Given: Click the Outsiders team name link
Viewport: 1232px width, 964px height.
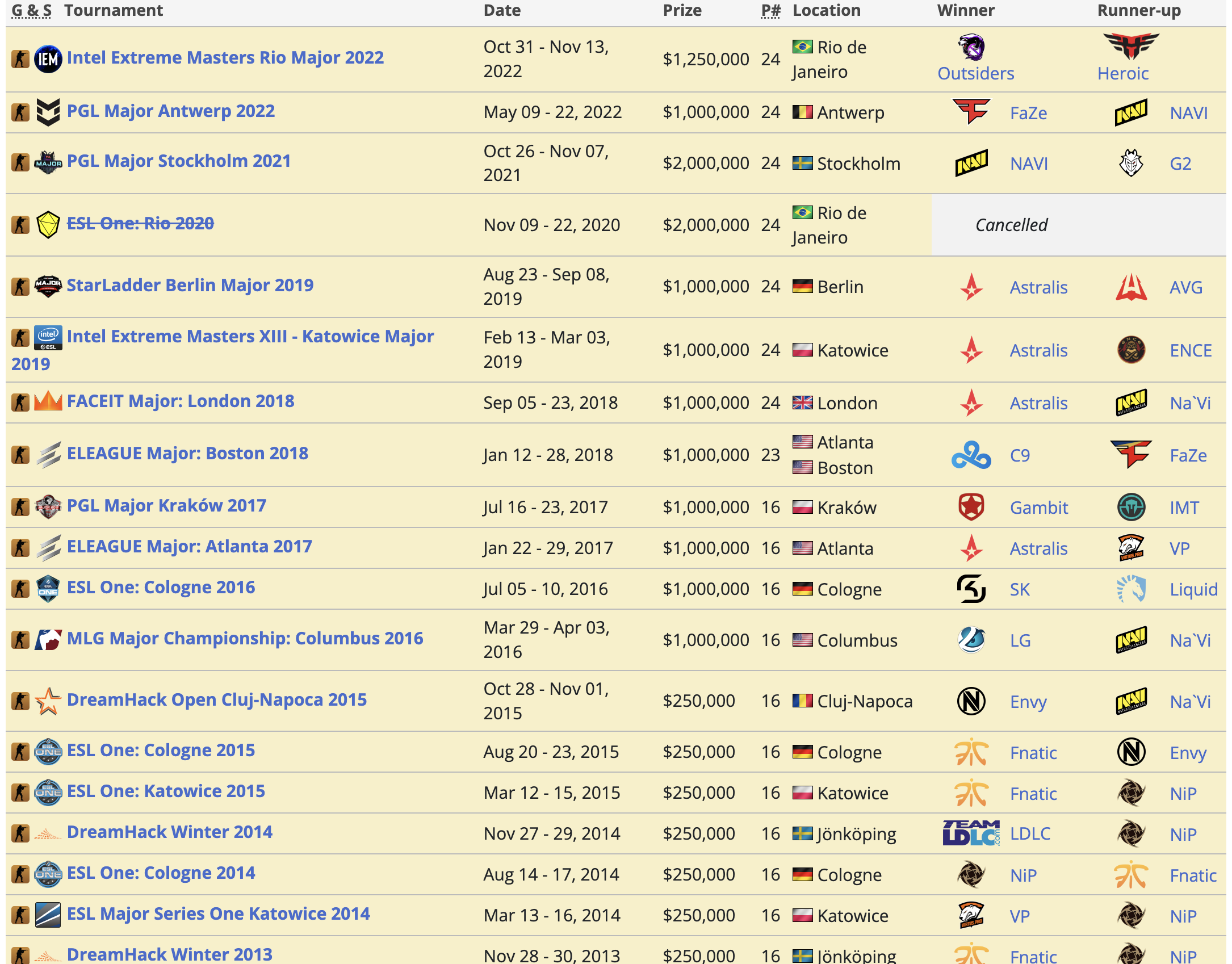Looking at the screenshot, I should [x=975, y=73].
